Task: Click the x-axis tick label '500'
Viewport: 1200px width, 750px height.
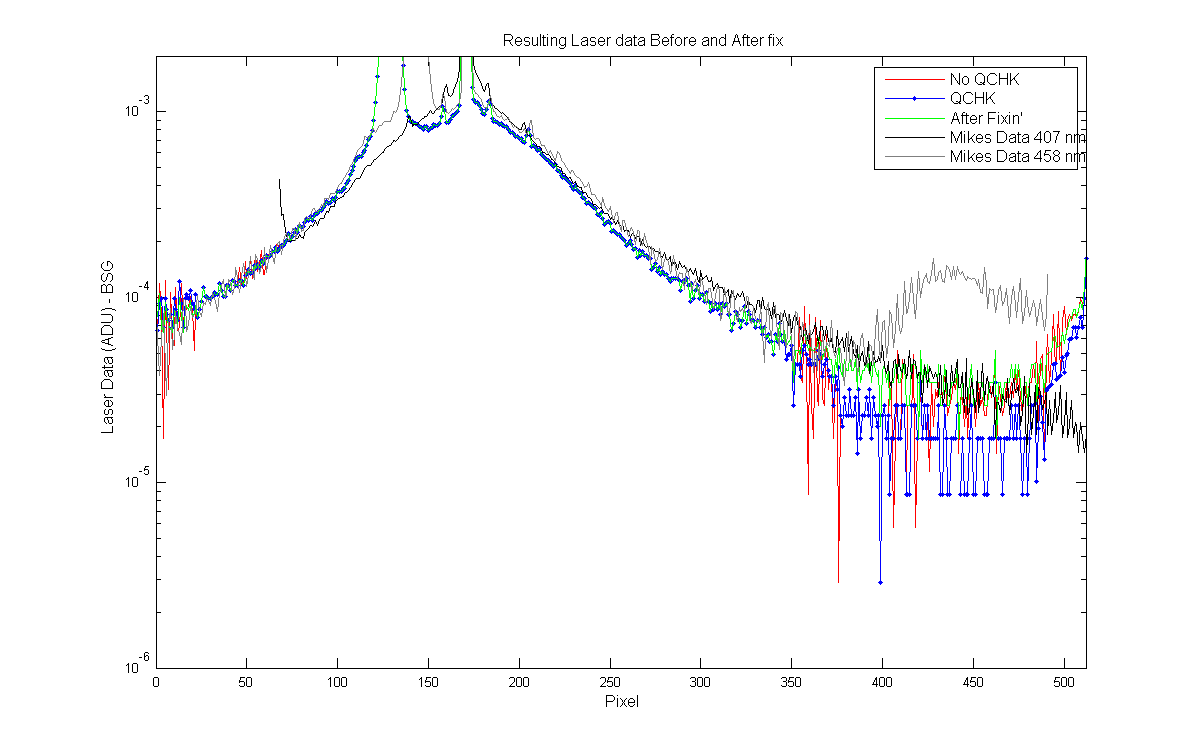Action: pyautogui.click(x=1064, y=684)
